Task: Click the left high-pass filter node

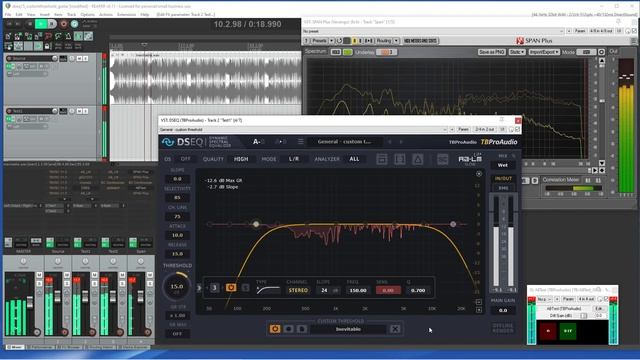Action: pyautogui.click(x=256, y=224)
